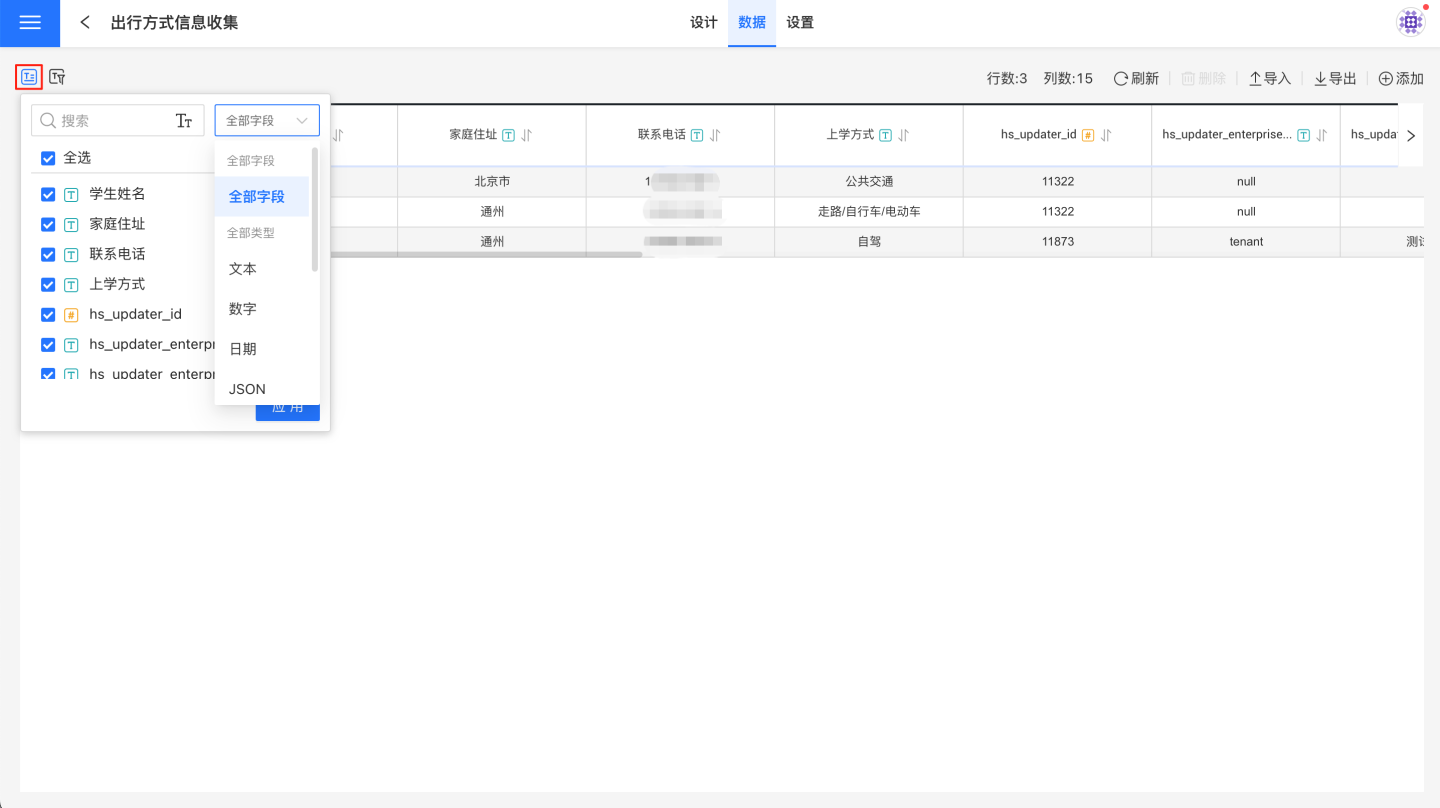Click the import (导入) icon
Screen dimensions: 1440x808
1255,78
